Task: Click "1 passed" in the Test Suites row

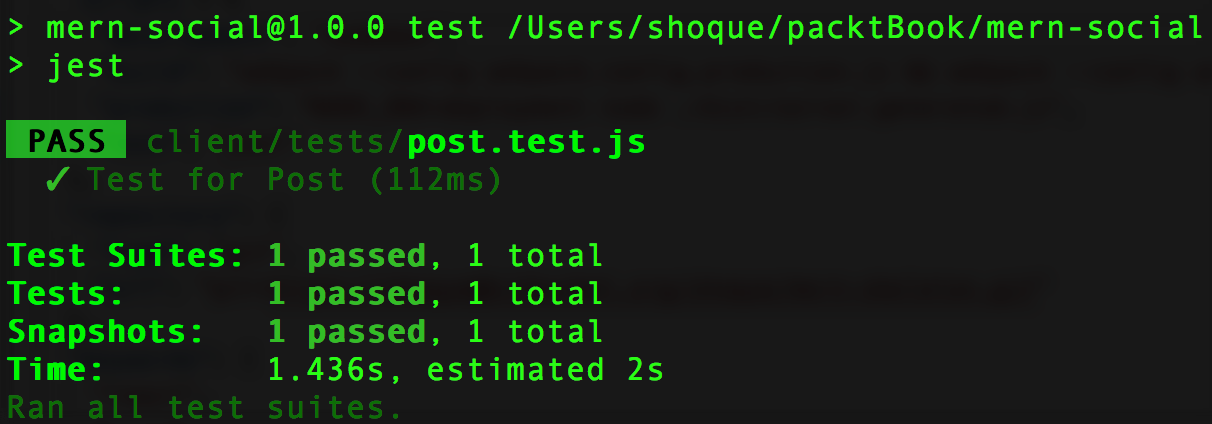Action: 346,257
